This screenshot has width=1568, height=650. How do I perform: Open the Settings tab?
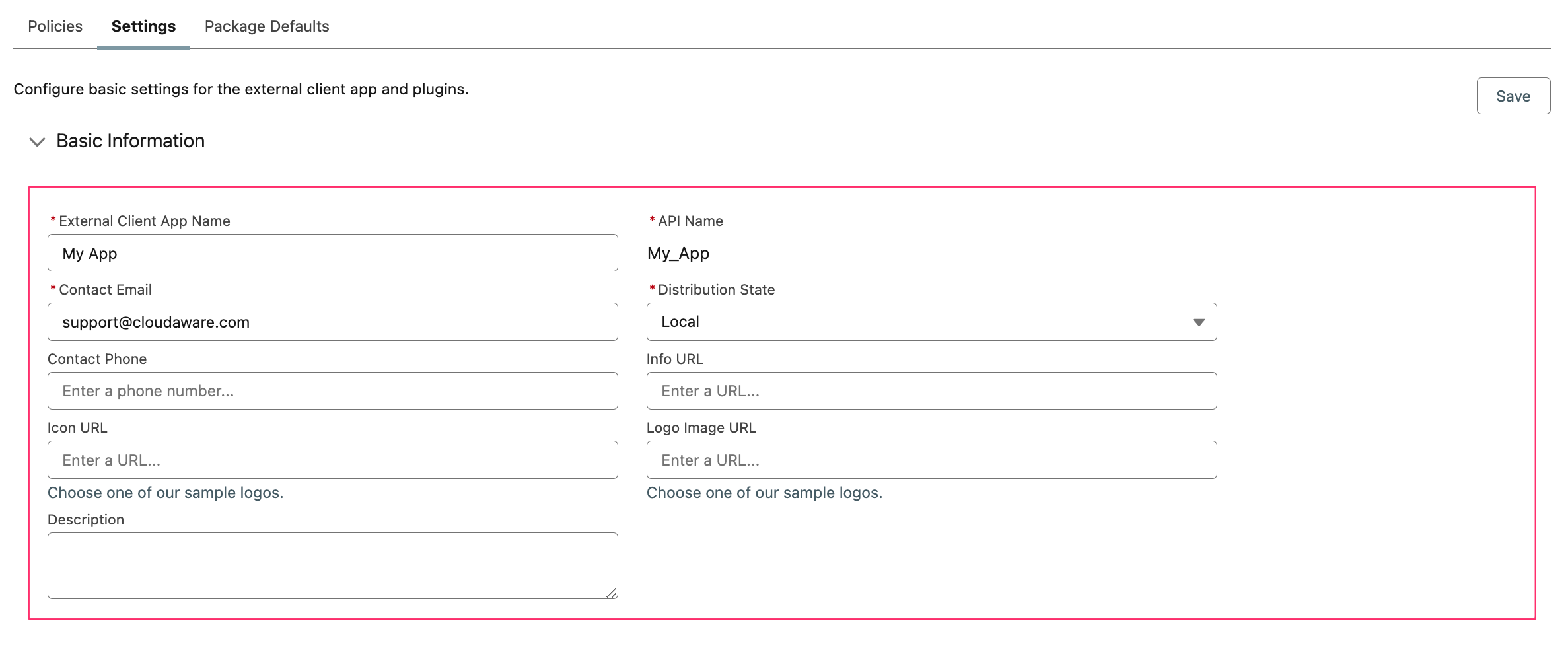pos(143,26)
